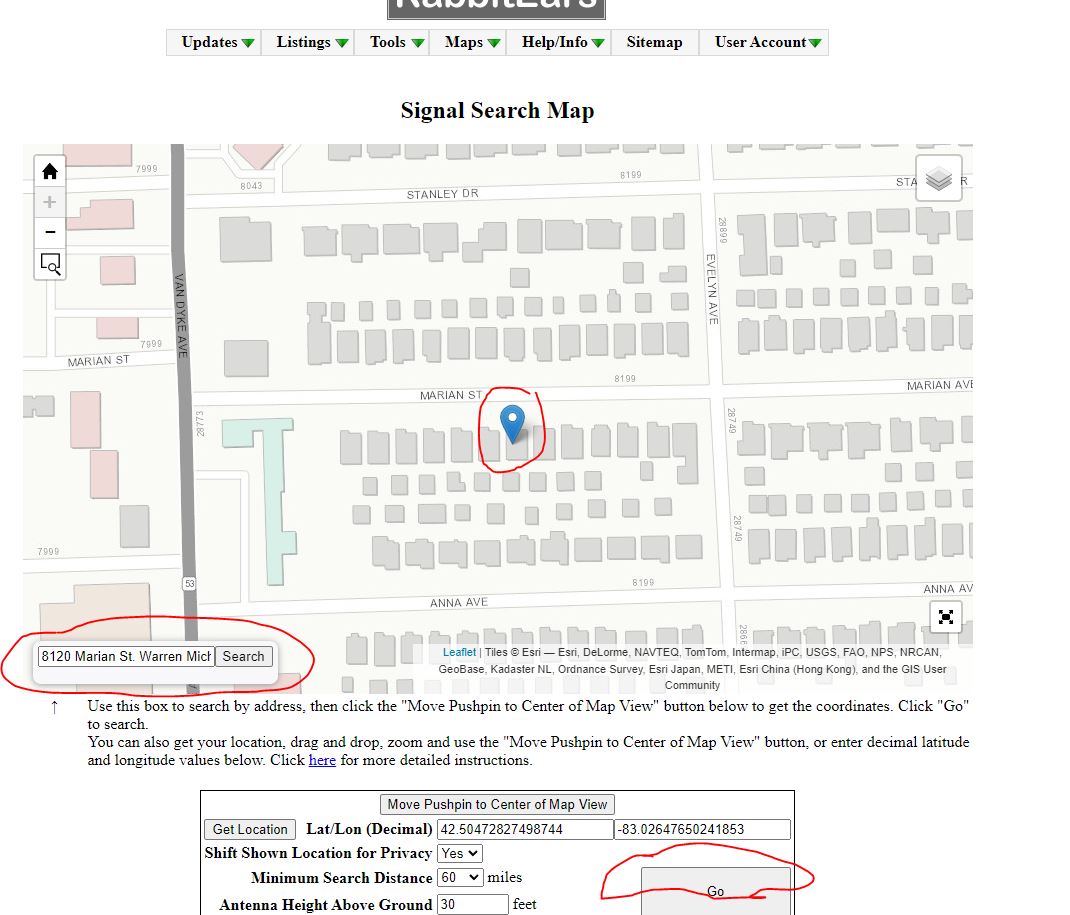1070x915 pixels.
Task: Click the blue location pushpin marker
Action: coord(512,423)
